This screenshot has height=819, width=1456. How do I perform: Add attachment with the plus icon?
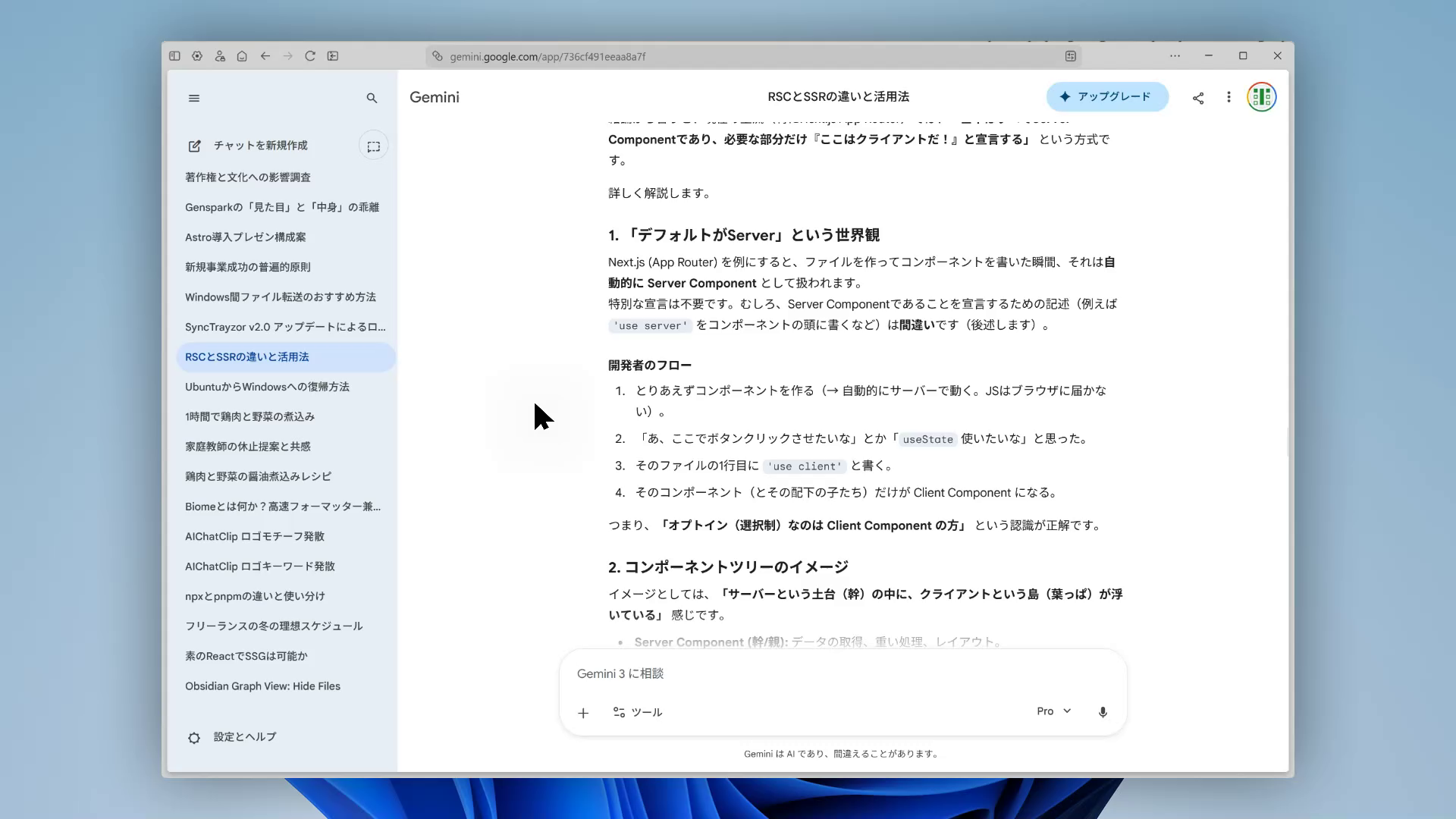583,713
